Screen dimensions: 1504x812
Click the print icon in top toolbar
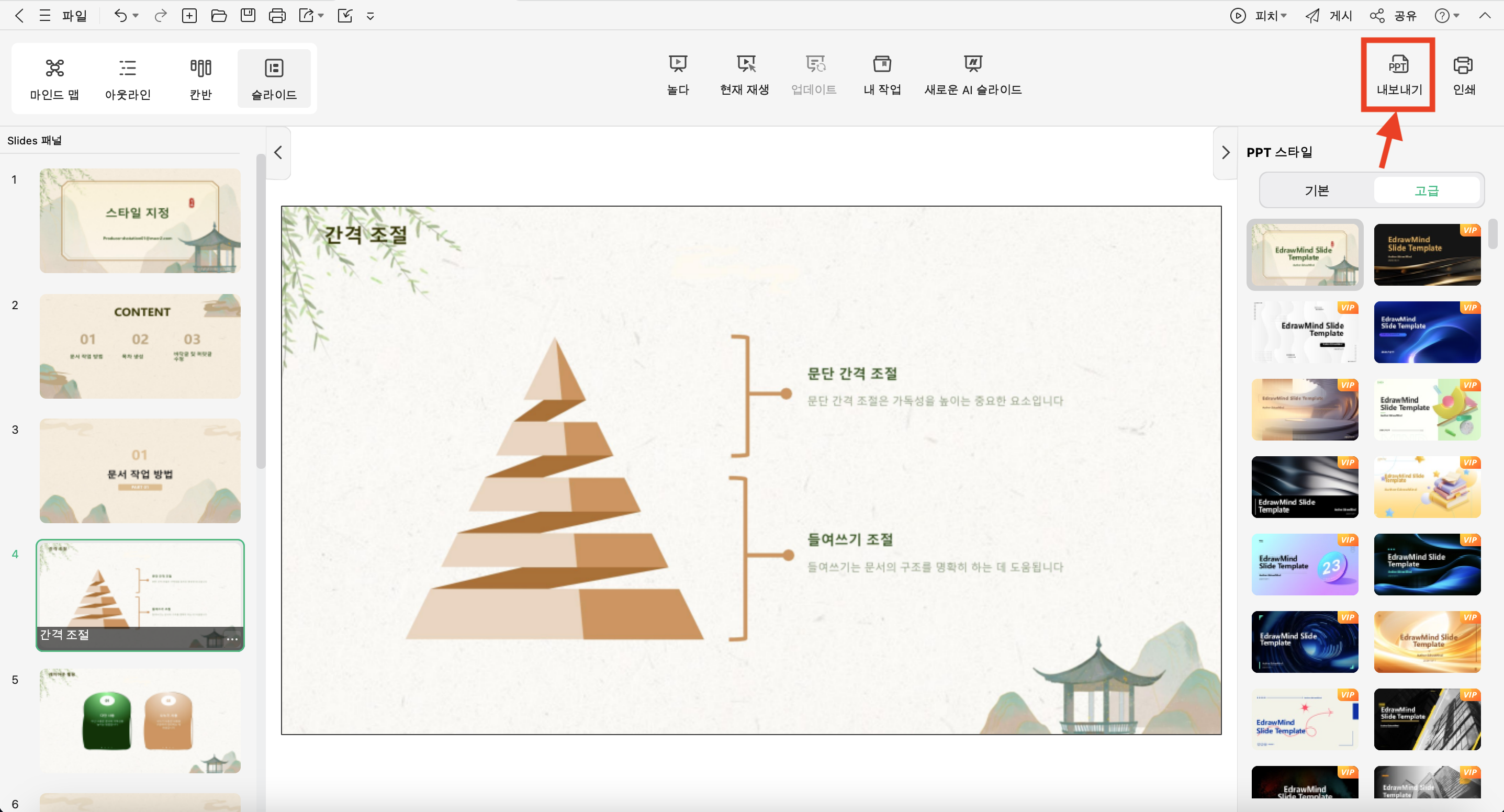[x=277, y=16]
